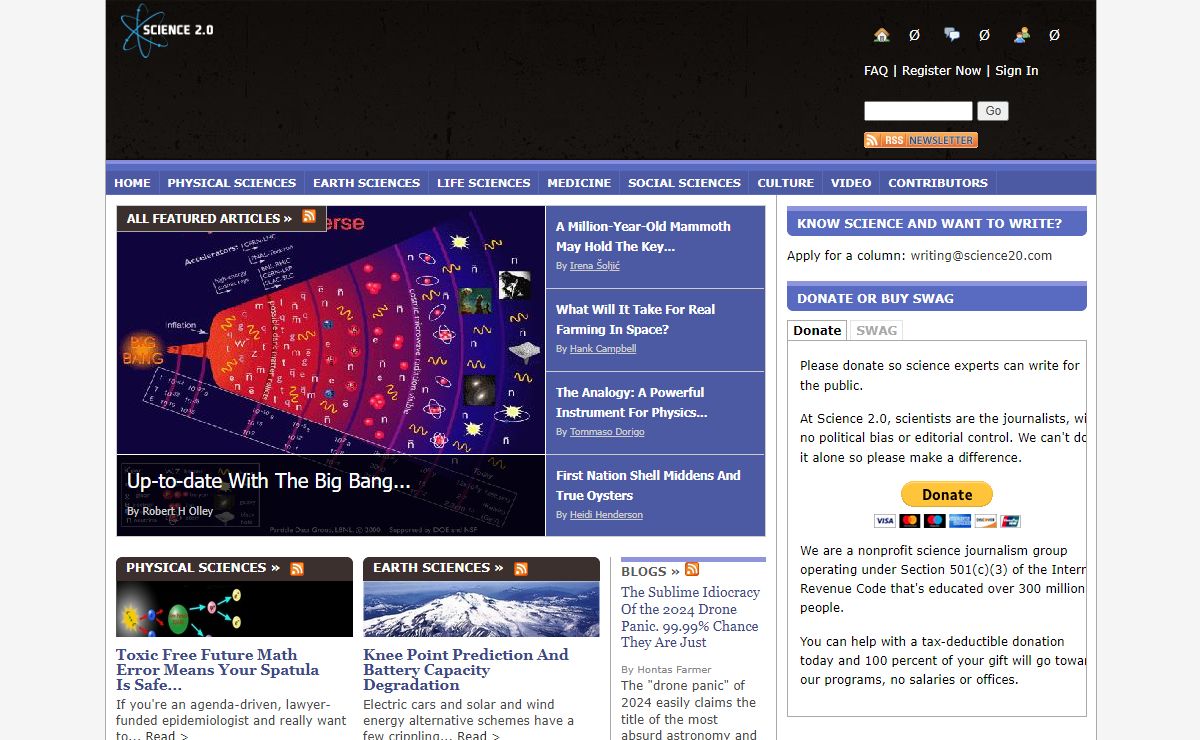Focus the search text field

[918, 111]
